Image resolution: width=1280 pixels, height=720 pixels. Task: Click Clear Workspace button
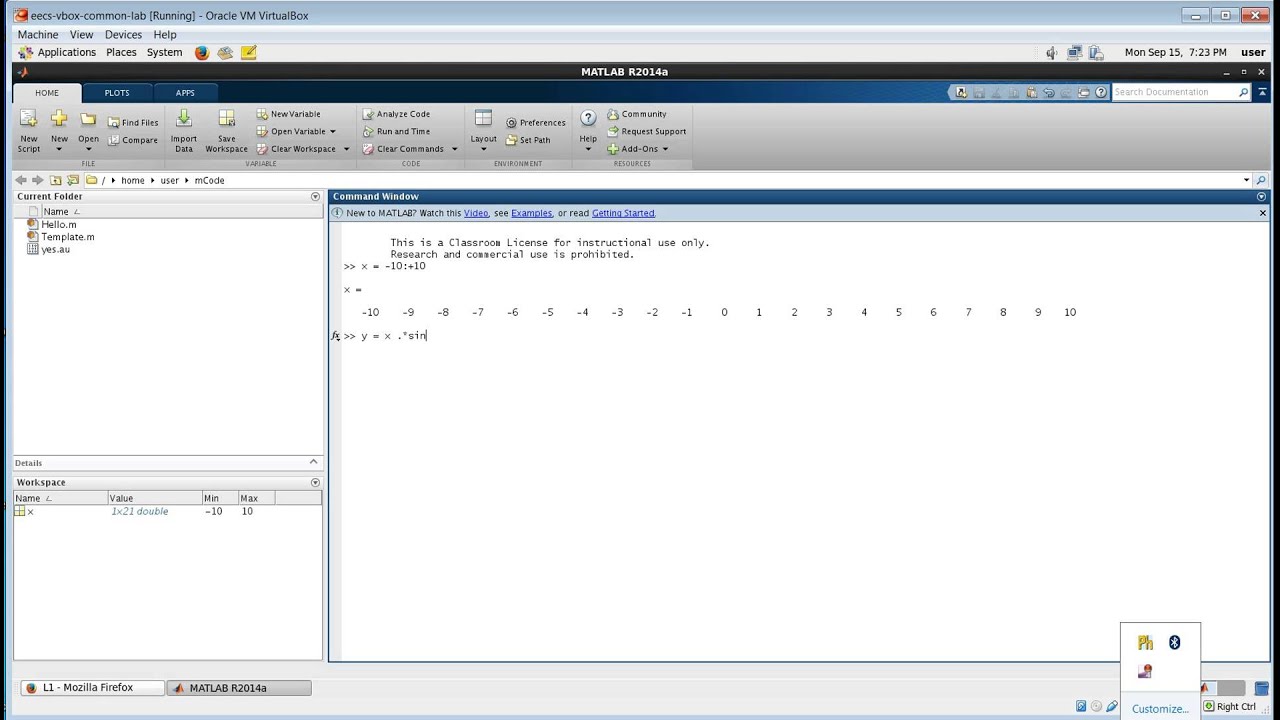point(297,149)
